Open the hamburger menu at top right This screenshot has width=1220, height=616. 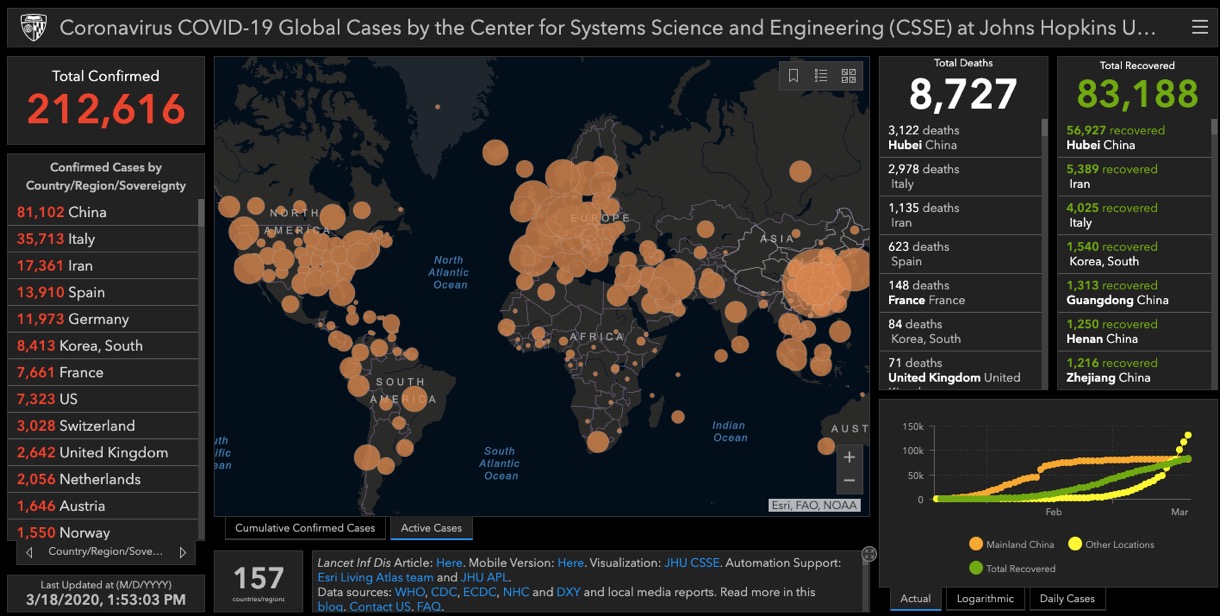[x=1200, y=27]
